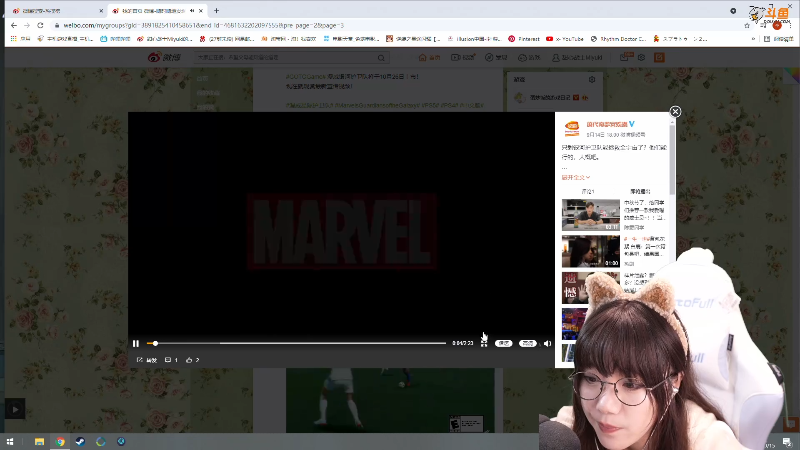Viewport: 800px width, 450px height.
Task: Close the active Weibo tab
Action: point(201,10)
